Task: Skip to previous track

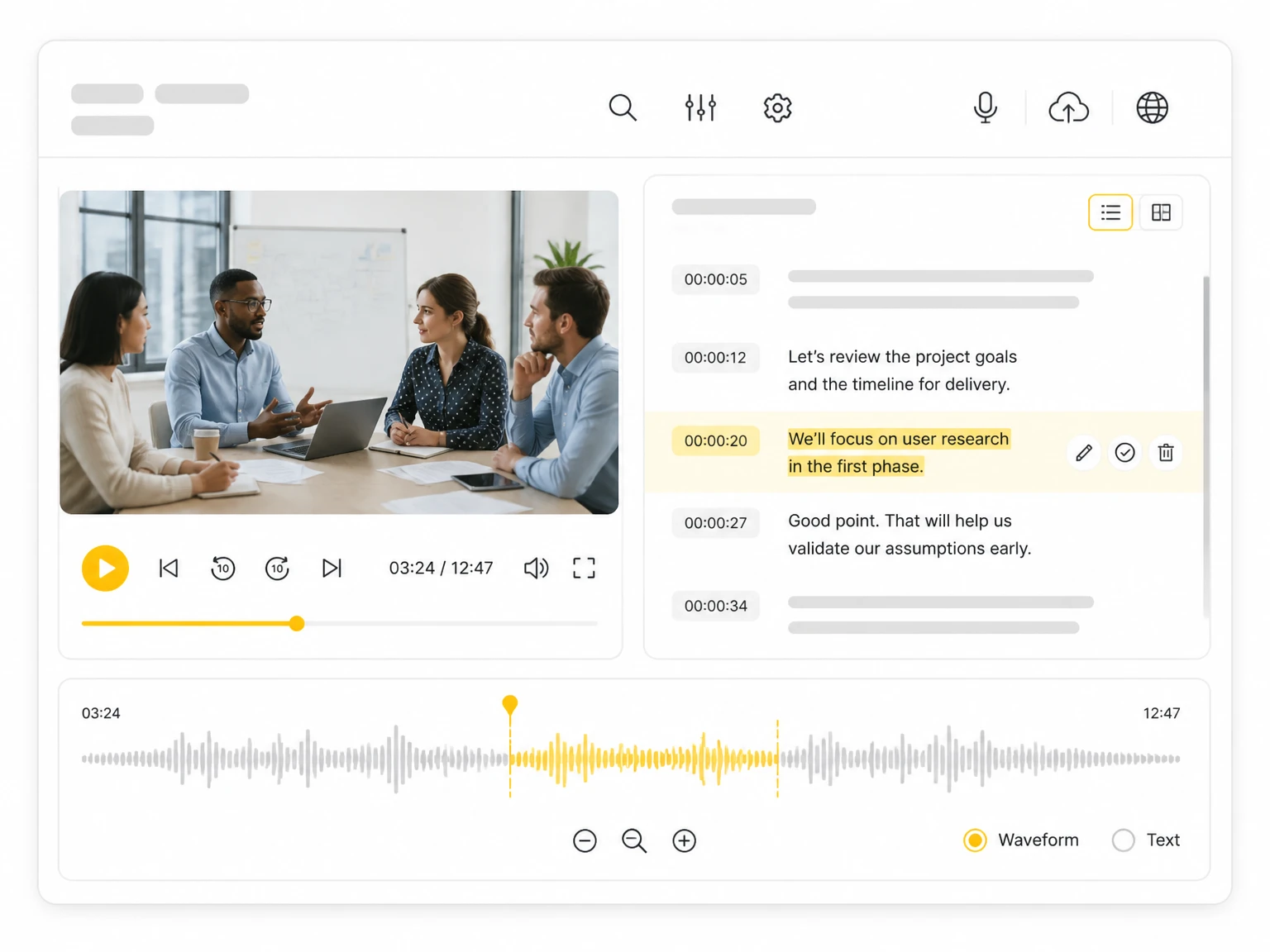Action: [169, 568]
